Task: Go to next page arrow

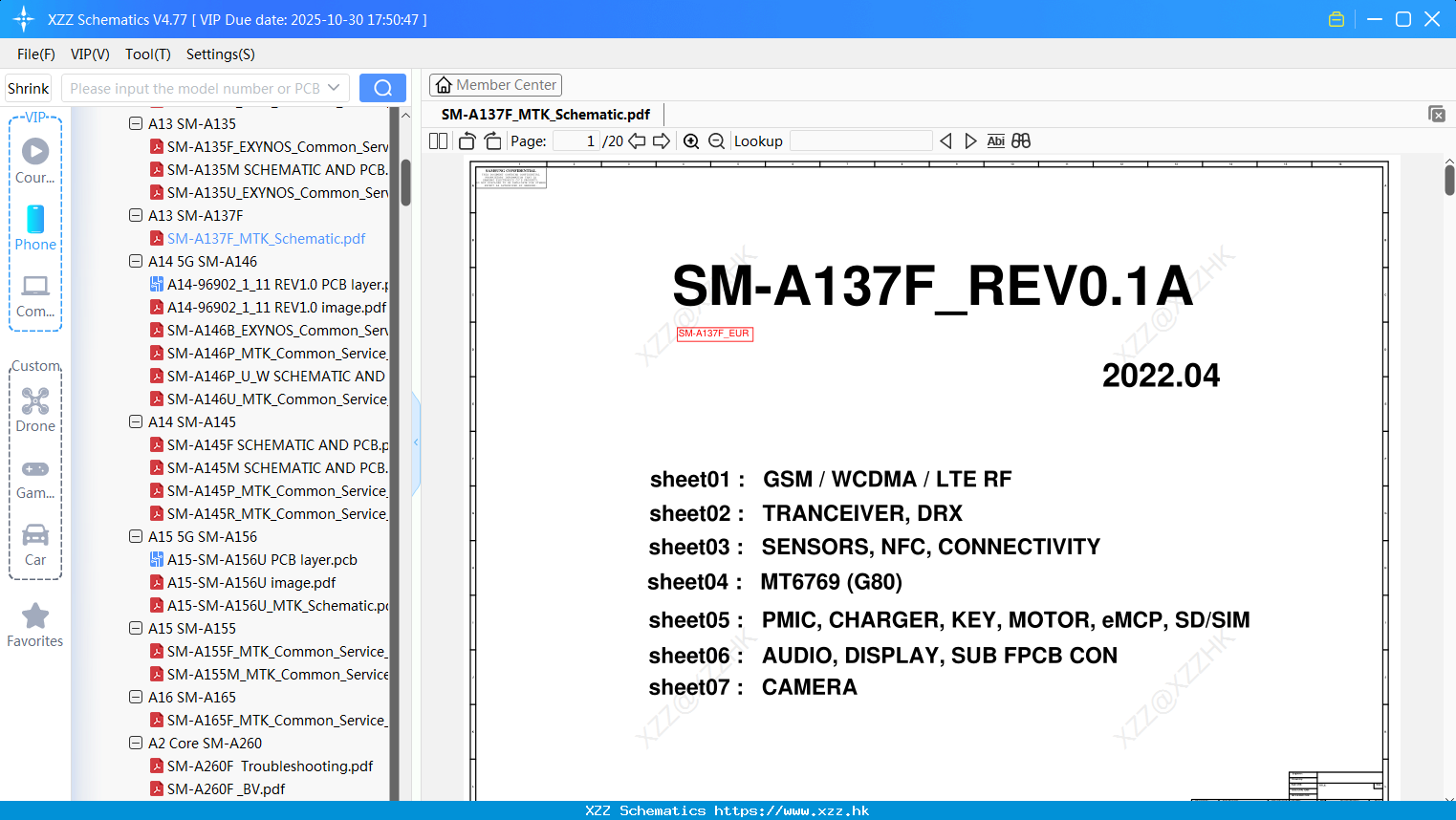Action: (662, 140)
